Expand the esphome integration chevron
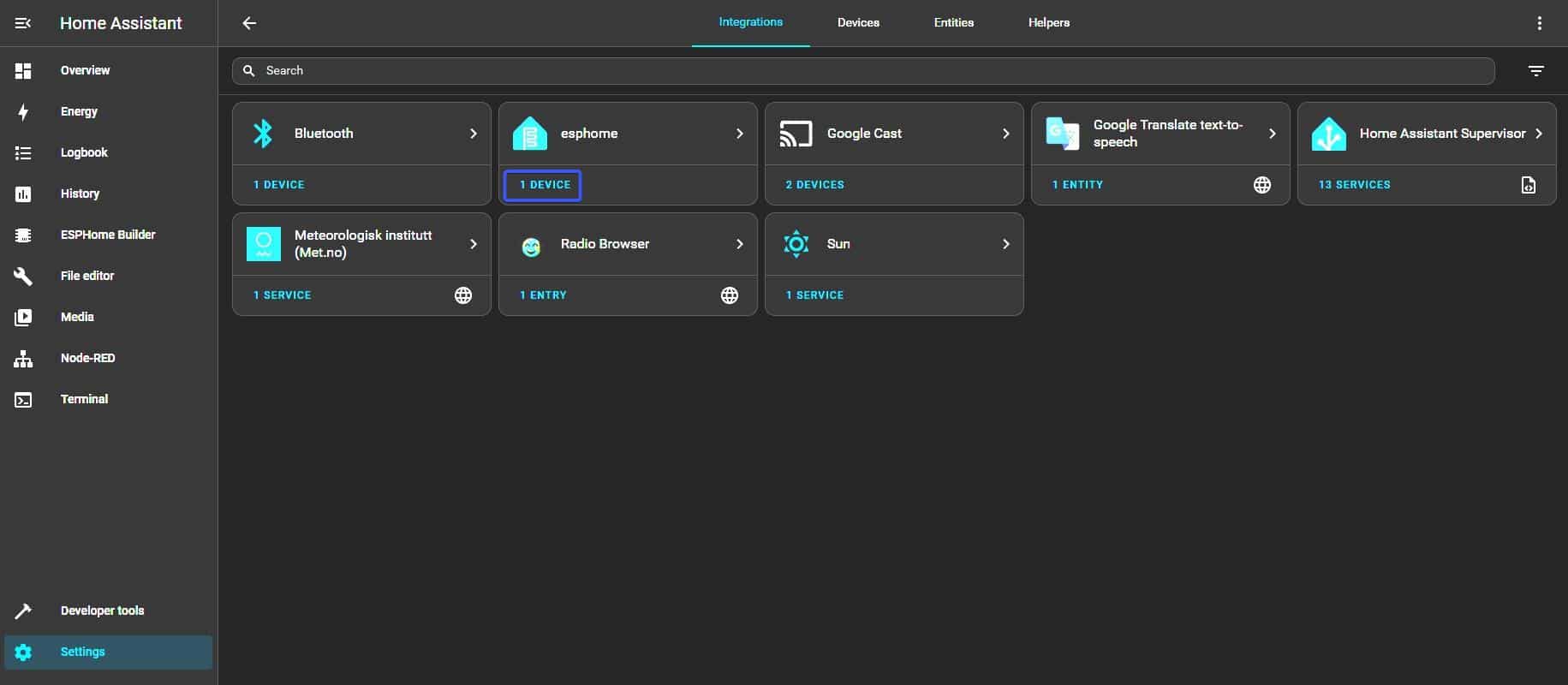This screenshot has width=1568, height=685. (739, 134)
